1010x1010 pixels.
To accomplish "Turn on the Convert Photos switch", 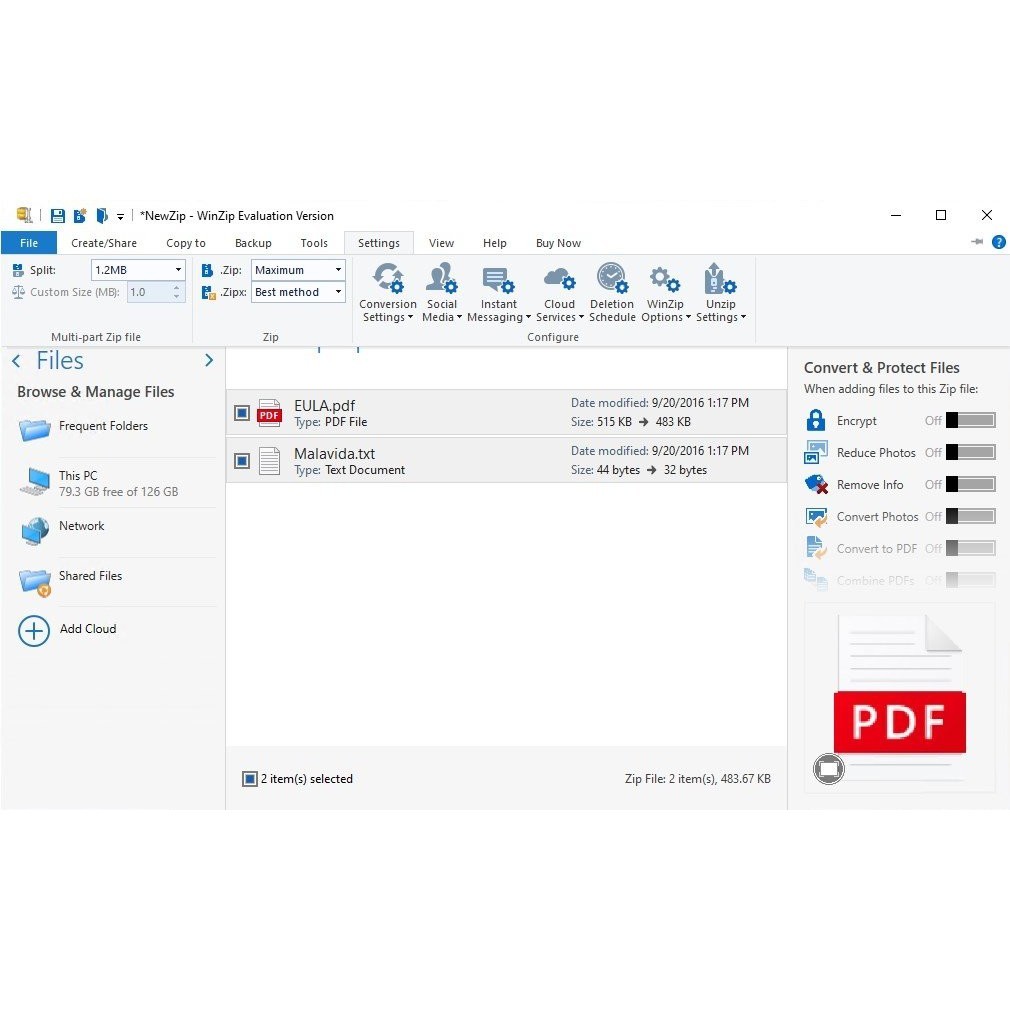I will point(971,516).
